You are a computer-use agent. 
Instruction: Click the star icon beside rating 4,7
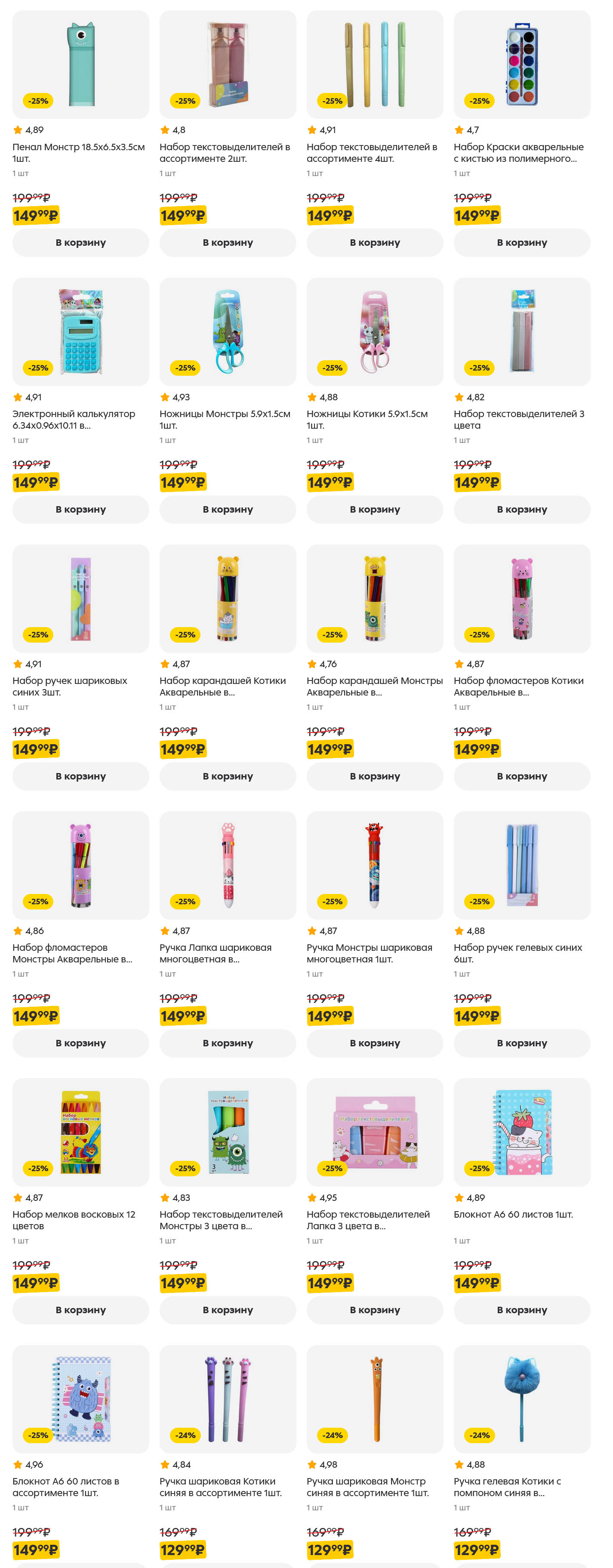point(459,130)
